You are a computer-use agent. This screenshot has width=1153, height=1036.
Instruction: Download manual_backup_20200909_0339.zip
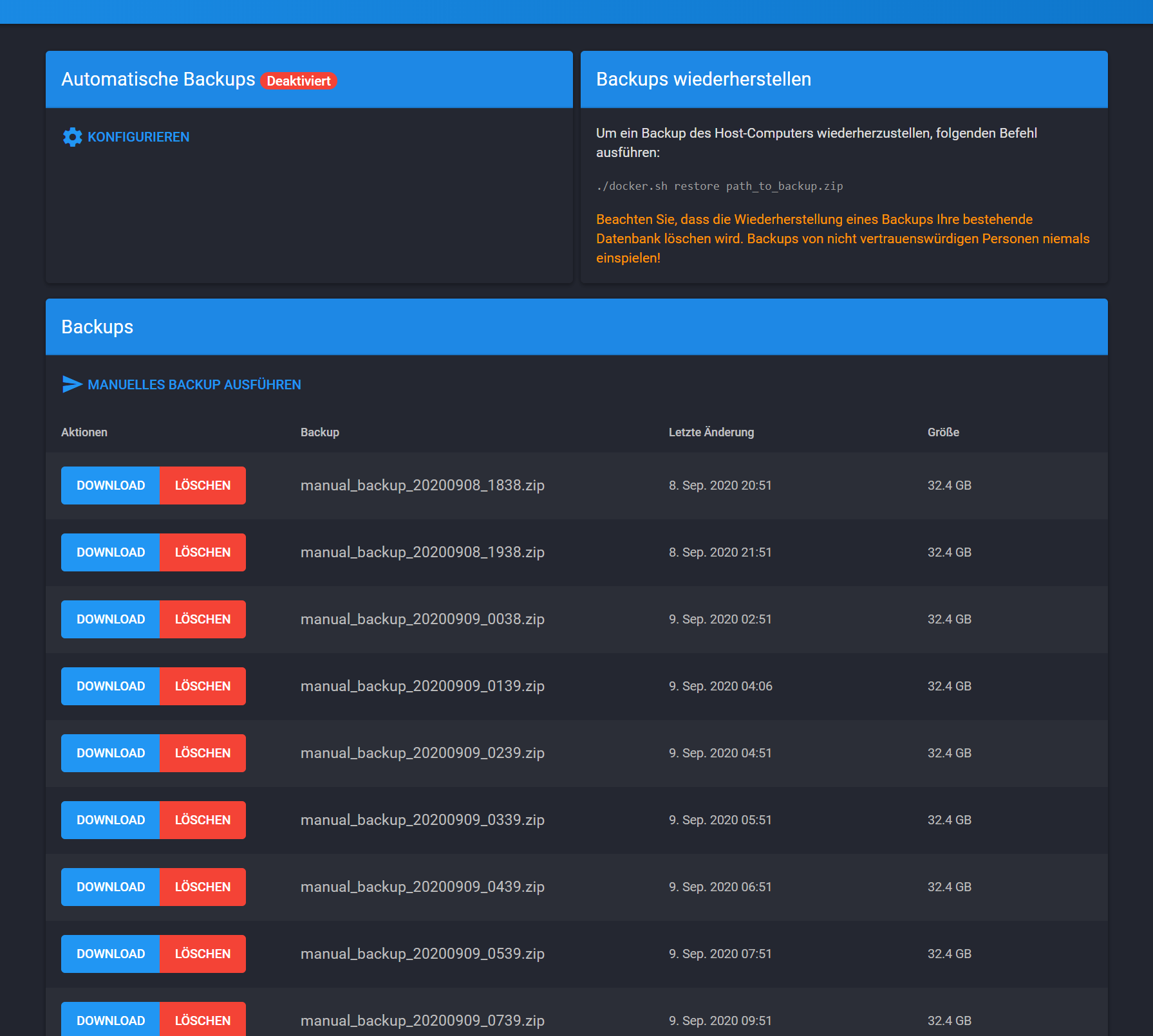pyautogui.click(x=111, y=820)
